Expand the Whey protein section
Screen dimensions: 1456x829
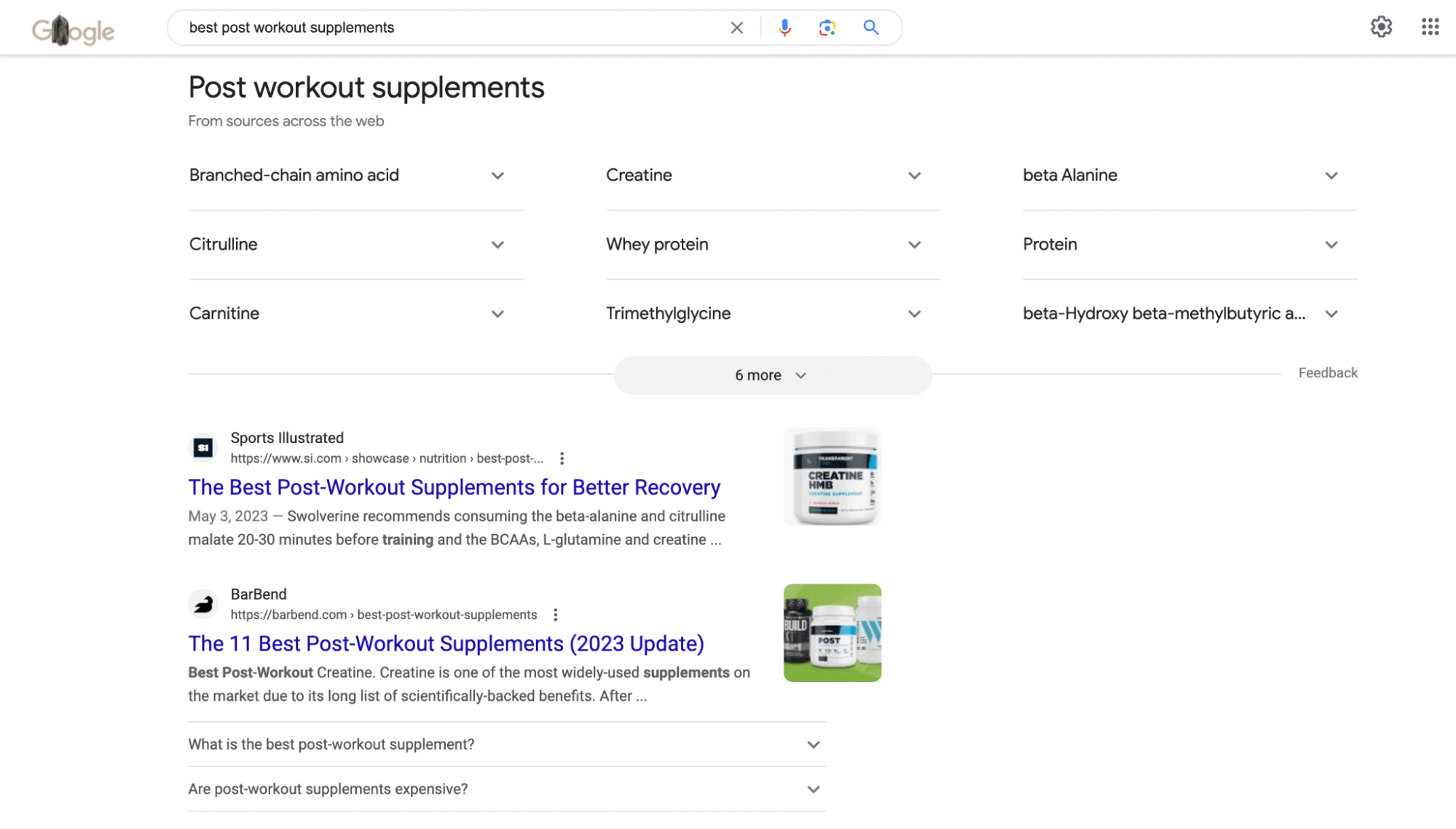pos(914,245)
